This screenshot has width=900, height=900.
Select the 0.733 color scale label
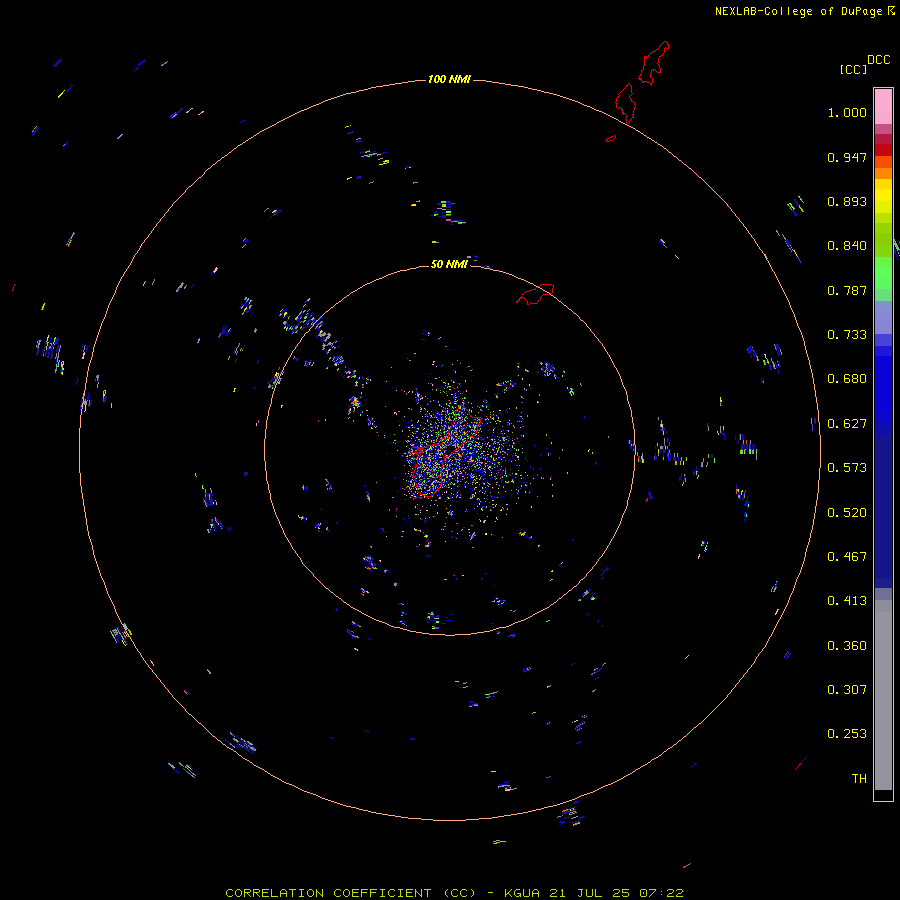coord(847,335)
